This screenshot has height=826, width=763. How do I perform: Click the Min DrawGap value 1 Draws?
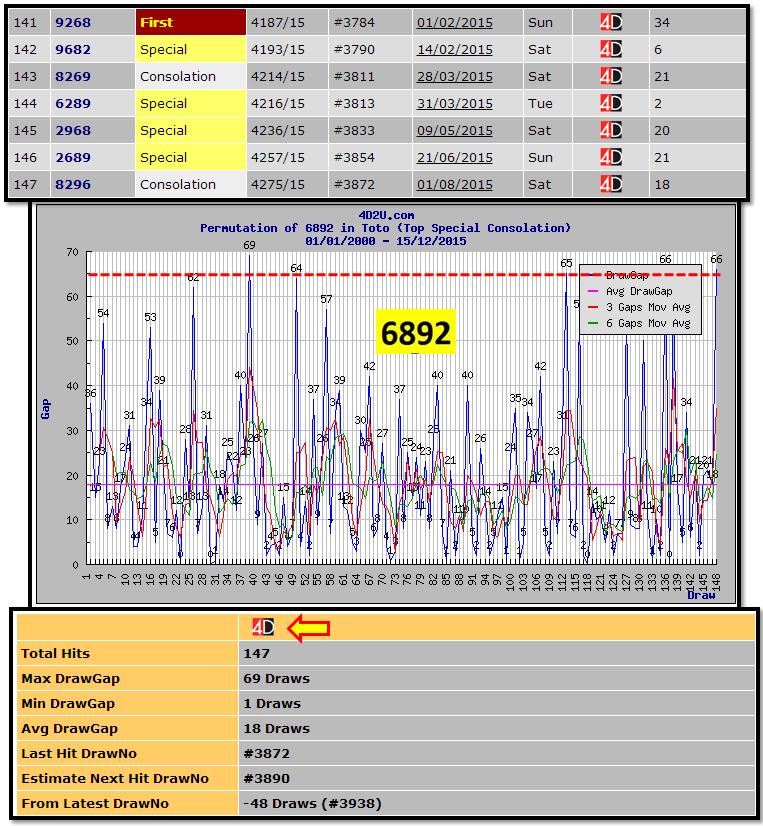tap(272, 703)
